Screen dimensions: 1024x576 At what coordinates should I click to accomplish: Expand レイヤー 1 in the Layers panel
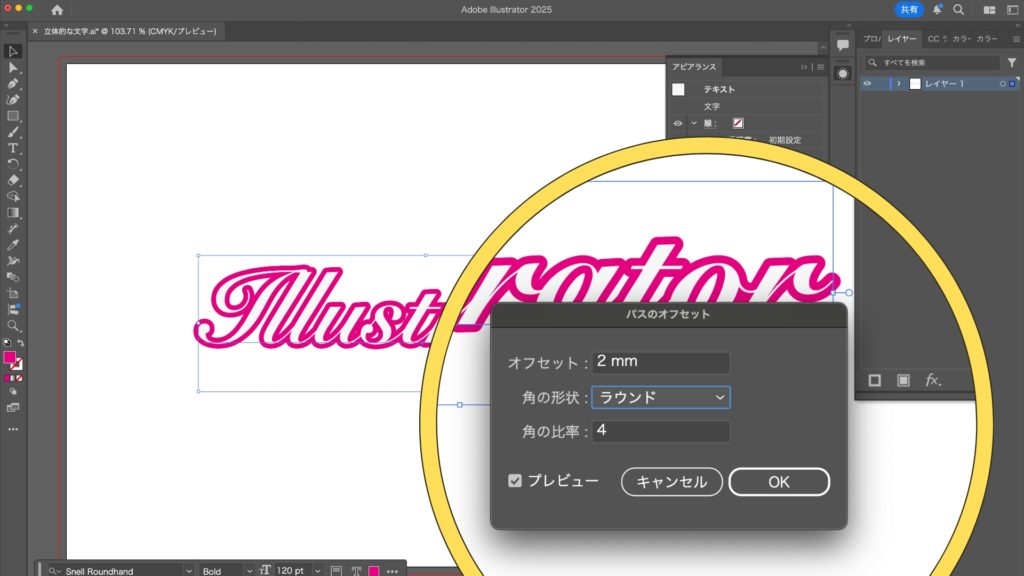899,84
